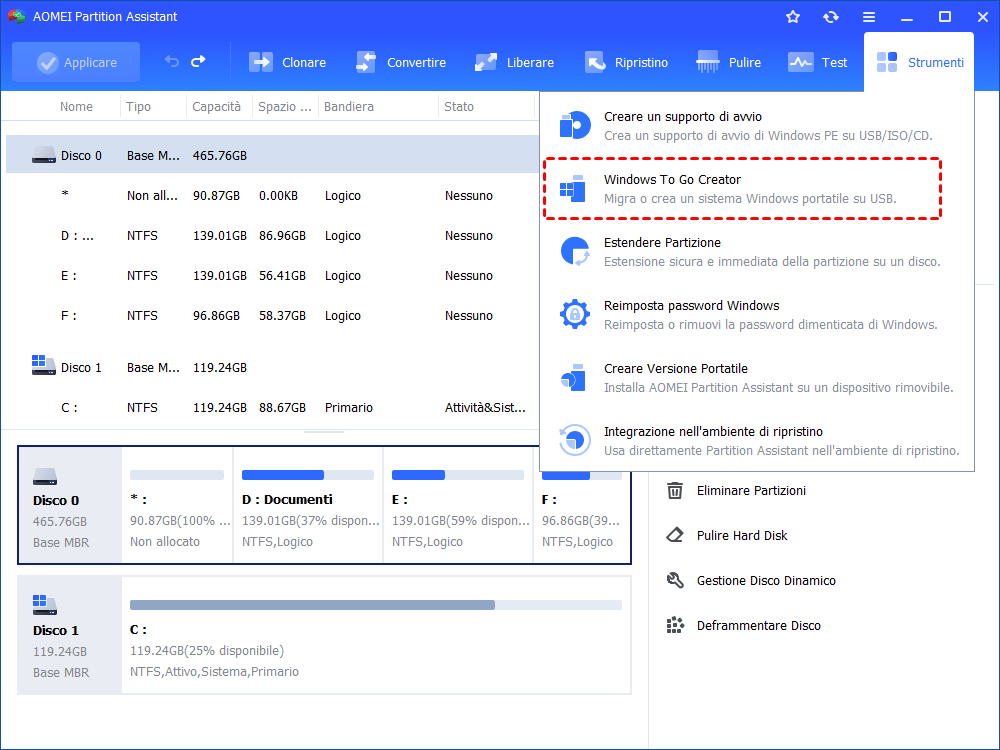Collapse the Strumenti tab menu
Image resolution: width=1000 pixels, height=750 pixels.
(920, 62)
